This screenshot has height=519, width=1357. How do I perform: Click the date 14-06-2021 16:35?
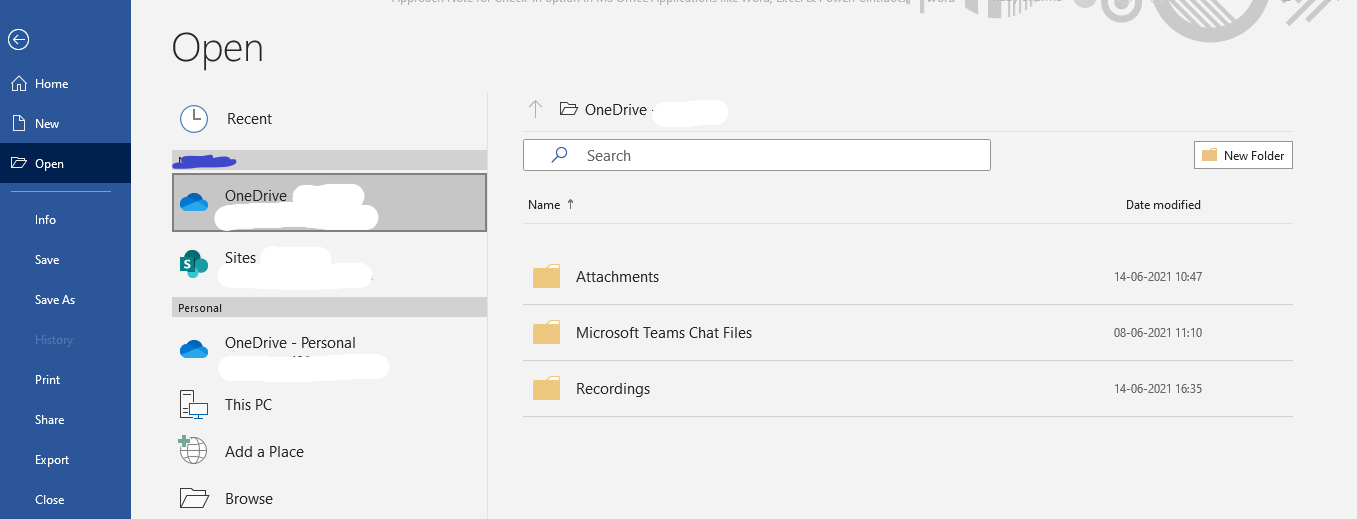point(1160,389)
